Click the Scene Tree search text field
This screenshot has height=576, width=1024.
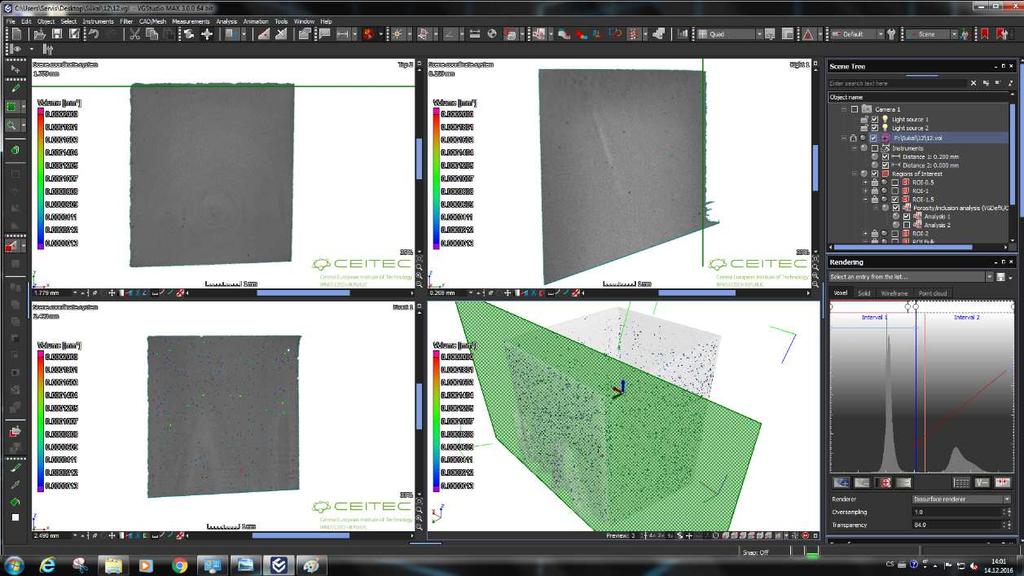pos(897,83)
